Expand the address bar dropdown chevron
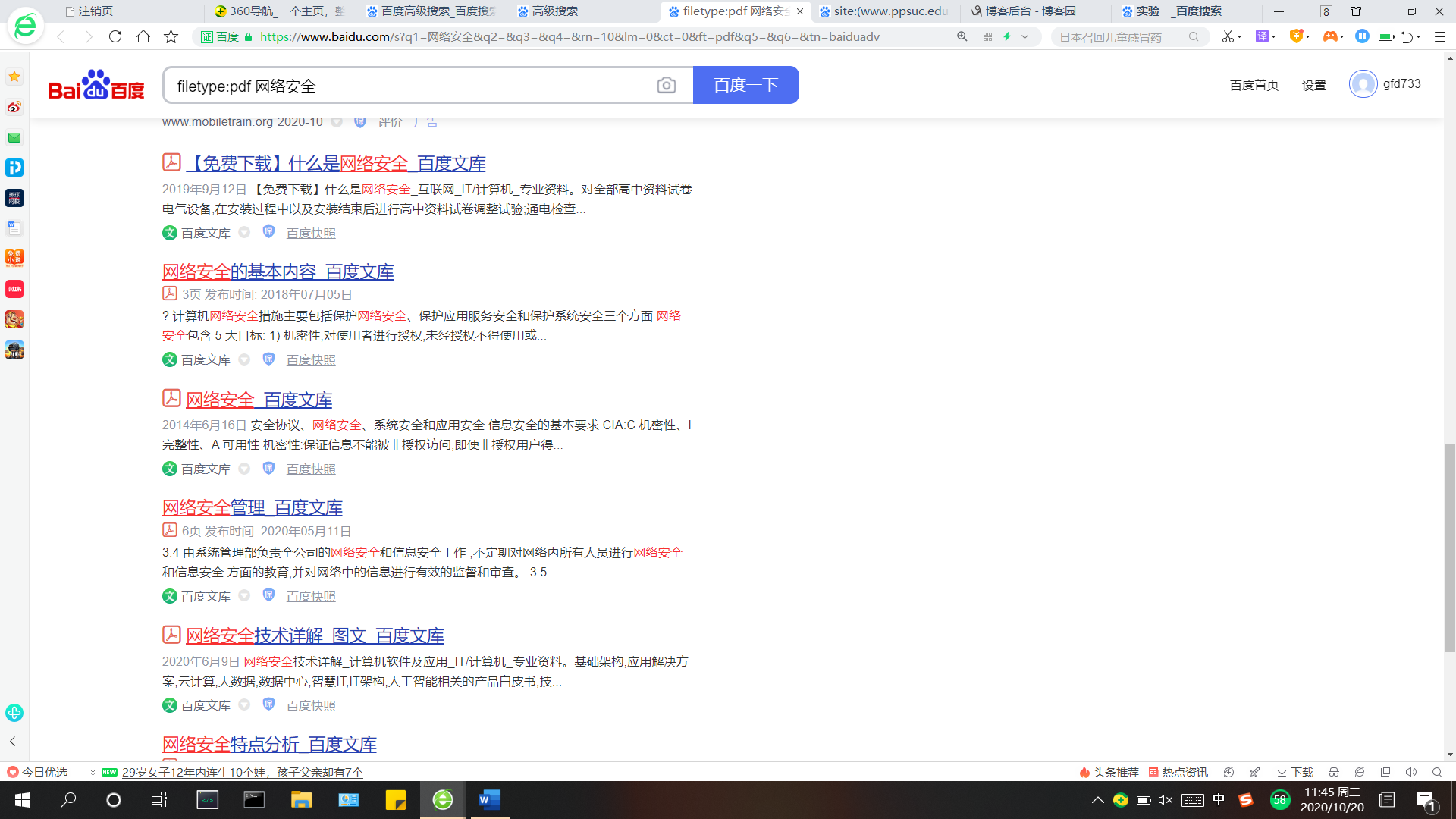This screenshot has width=1456, height=819. 1025,36
